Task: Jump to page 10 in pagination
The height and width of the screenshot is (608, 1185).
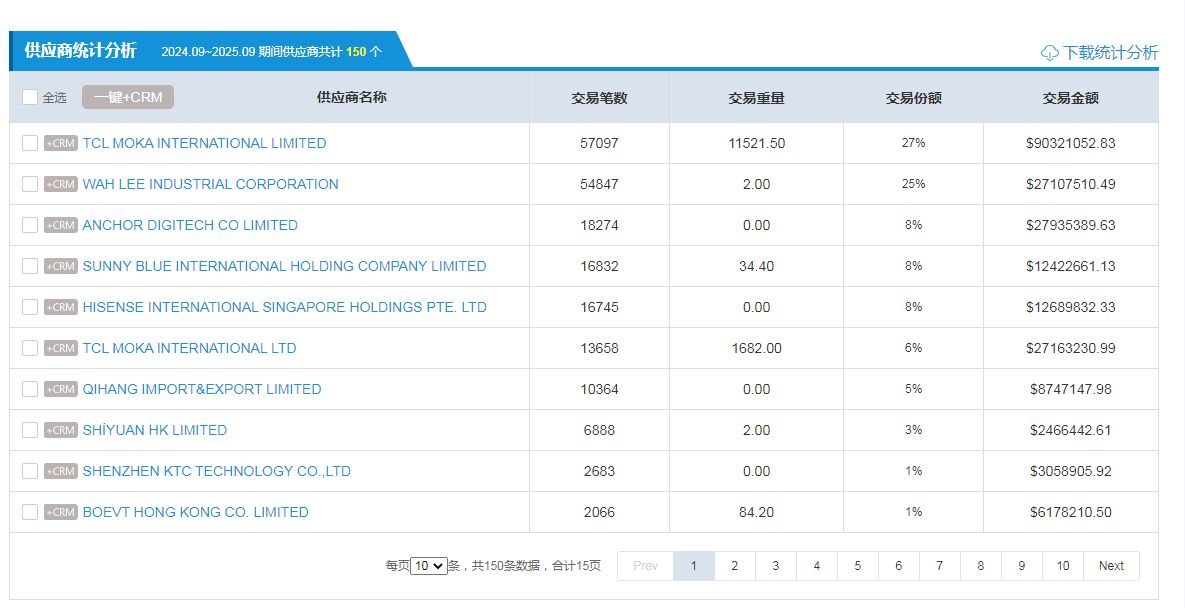Action: 1062,566
